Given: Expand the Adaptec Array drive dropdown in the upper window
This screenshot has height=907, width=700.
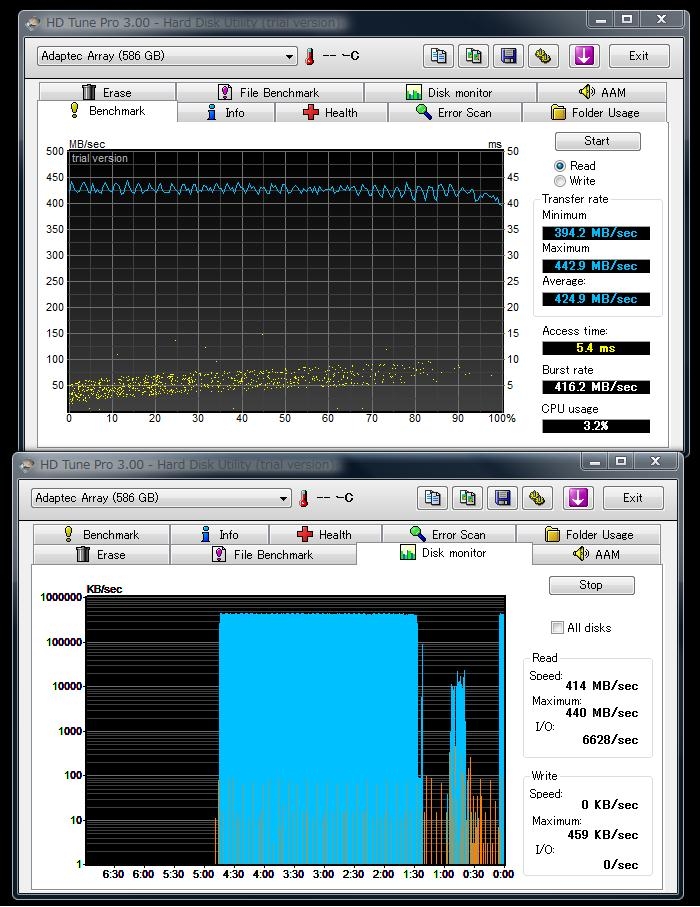Looking at the screenshot, I should click(x=289, y=57).
